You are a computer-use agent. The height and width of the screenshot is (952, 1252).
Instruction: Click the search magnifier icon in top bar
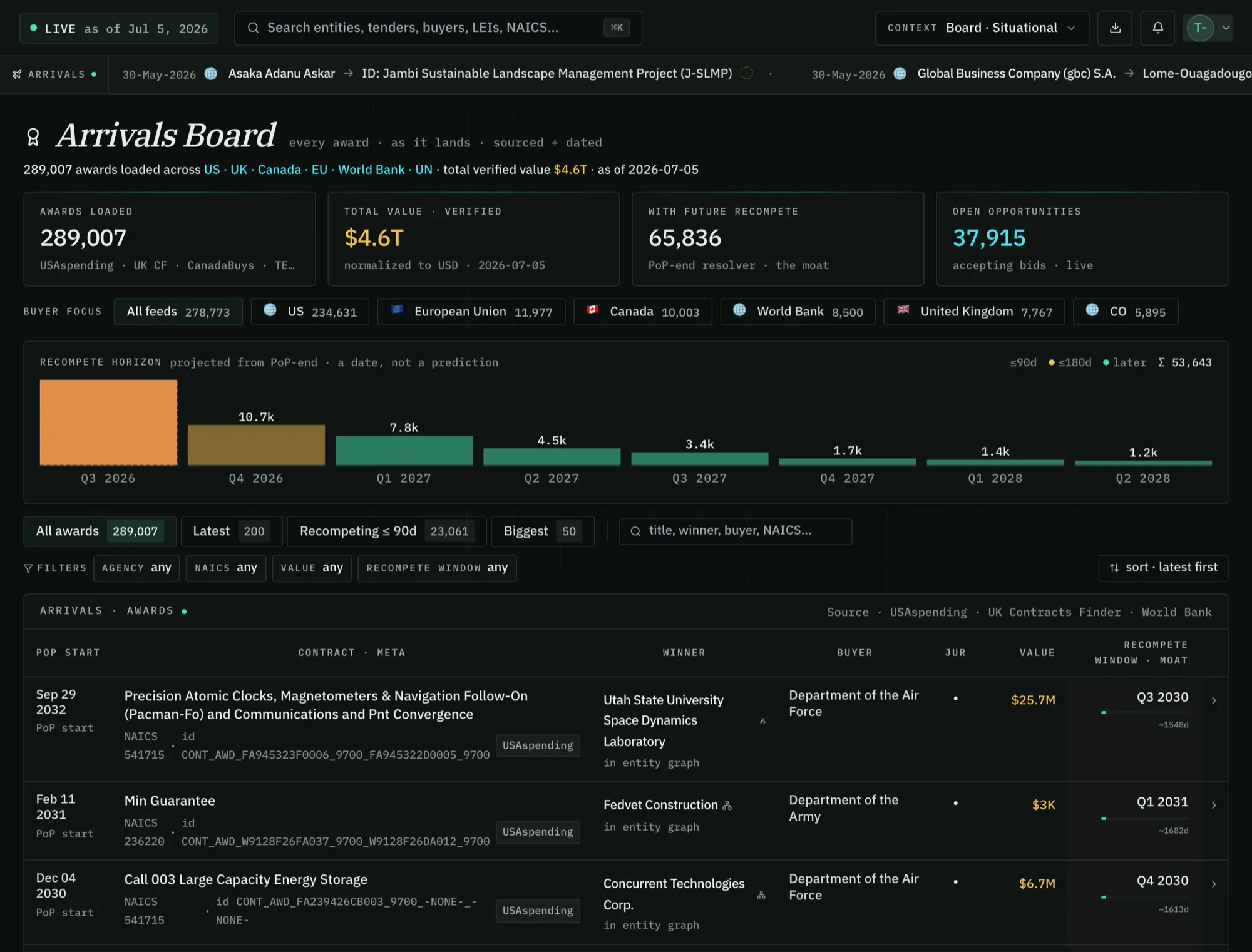pos(253,28)
